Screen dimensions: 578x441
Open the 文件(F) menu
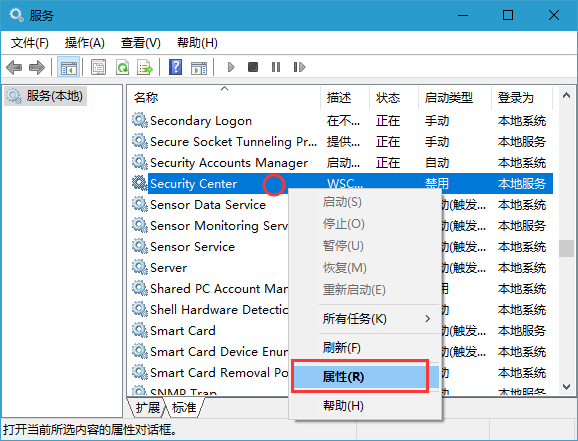(x=30, y=43)
